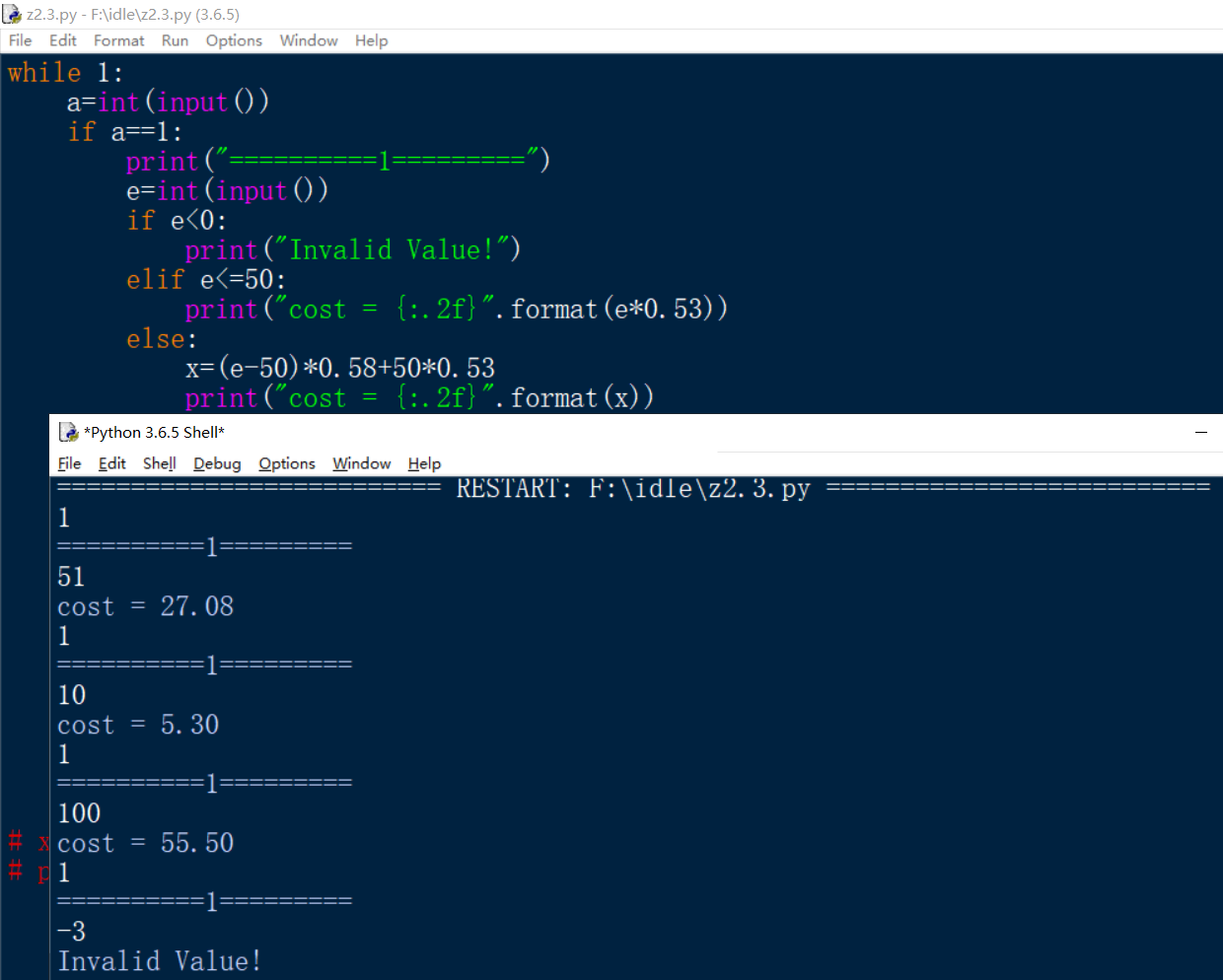Open the Shell menu in Python Shell

coord(160,463)
